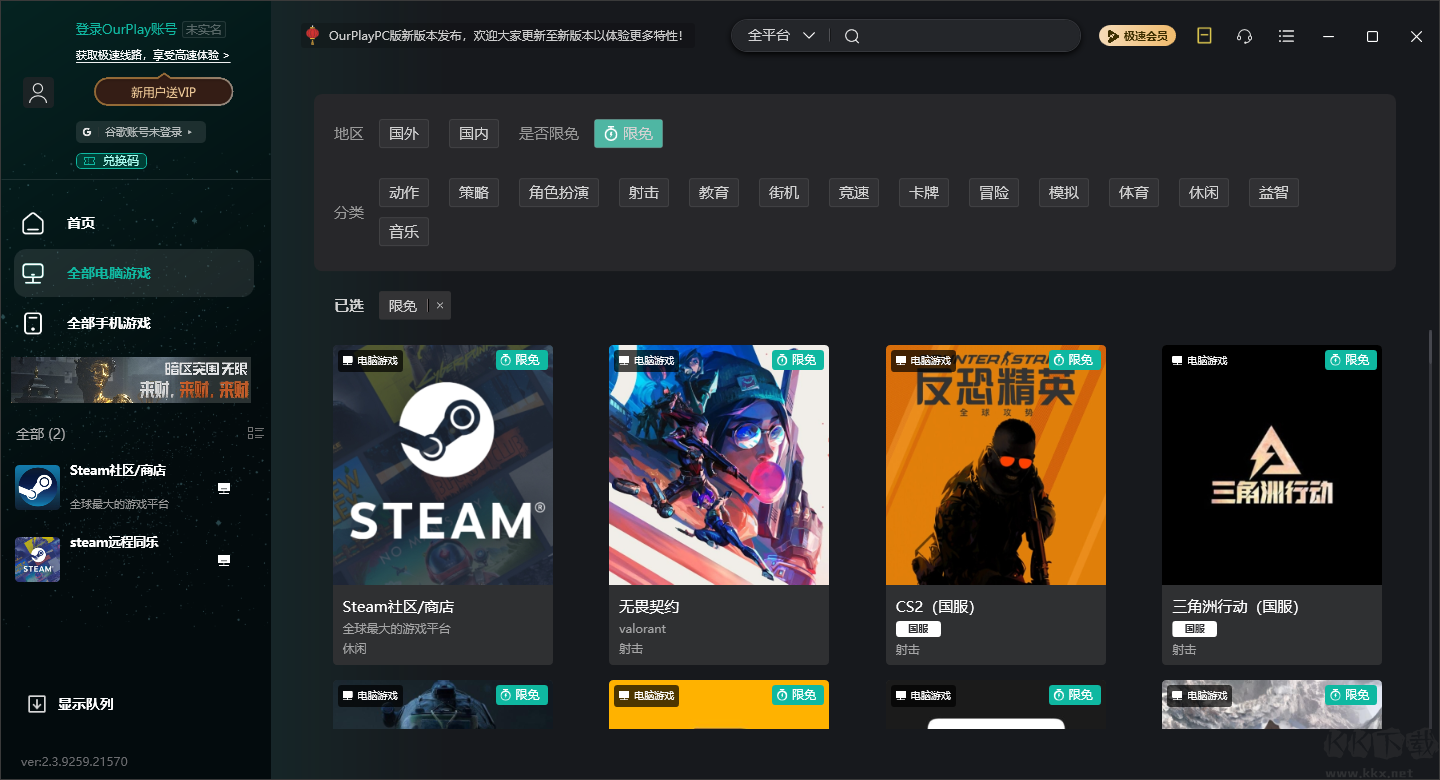Screen dimensions: 1440x780
Task: Click the announcement lantern icon
Action: pyautogui.click(x=313, y=36)
